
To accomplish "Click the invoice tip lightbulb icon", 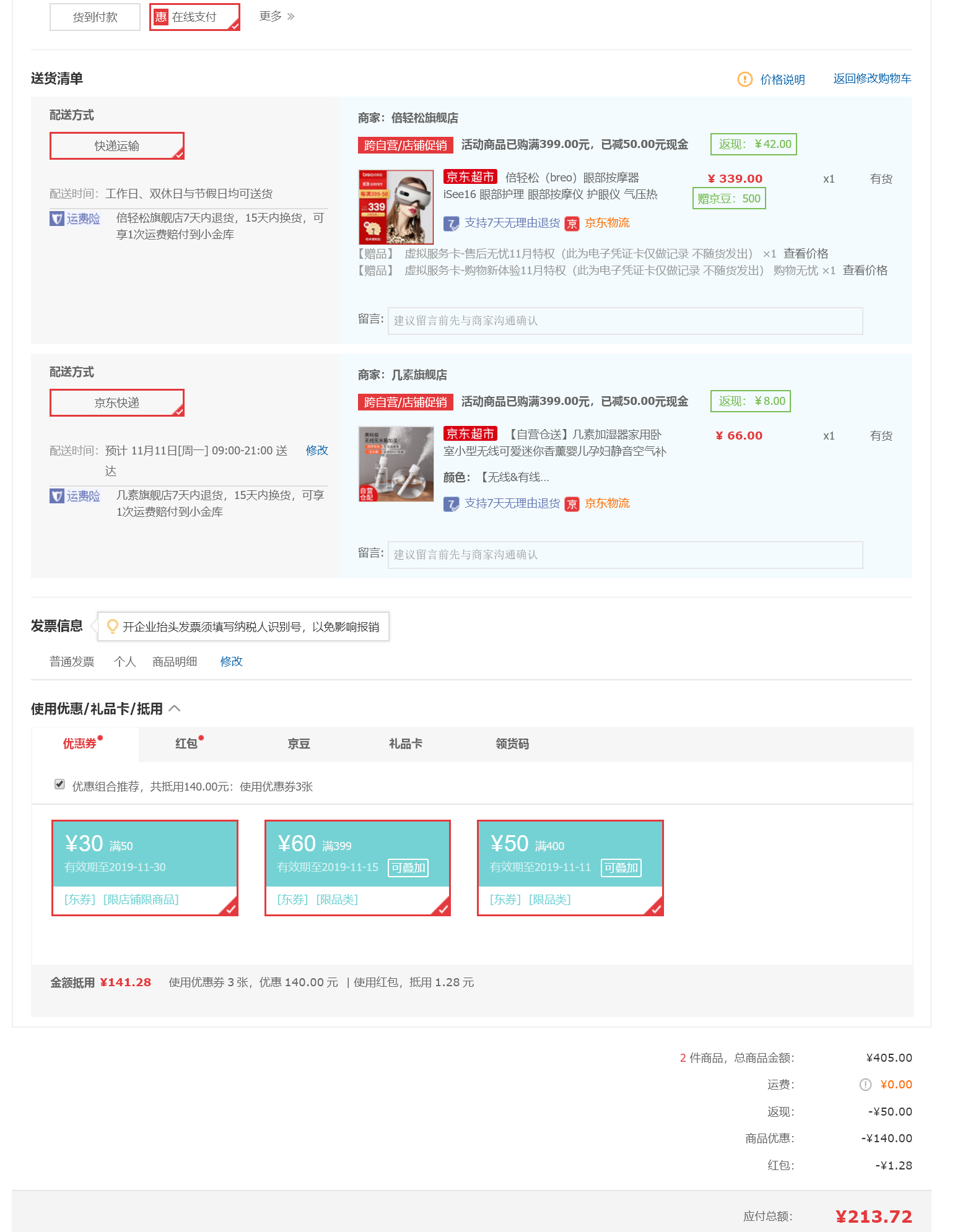I will 112,627.
